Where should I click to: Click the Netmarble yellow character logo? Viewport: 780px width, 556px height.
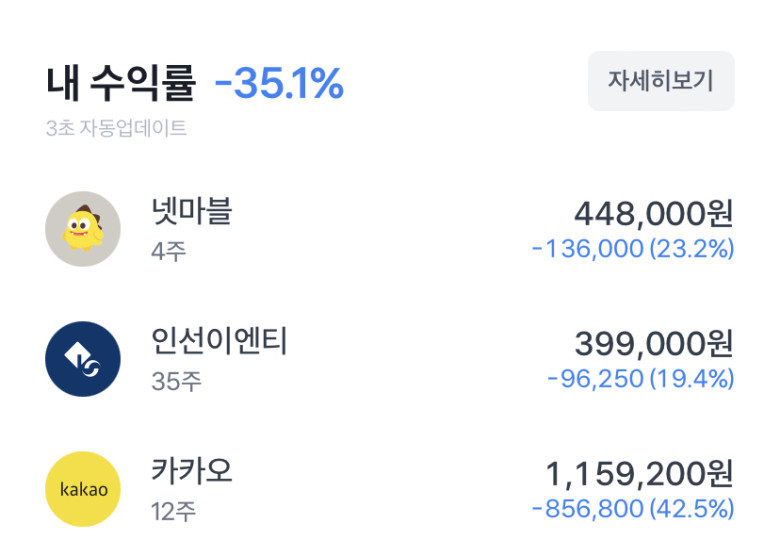coord(83,229)
